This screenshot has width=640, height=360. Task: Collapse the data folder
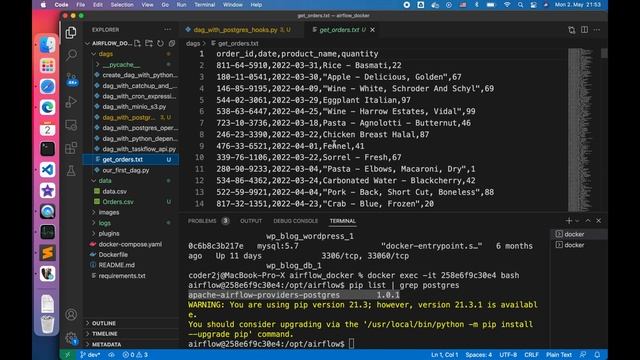click(94, 180)
